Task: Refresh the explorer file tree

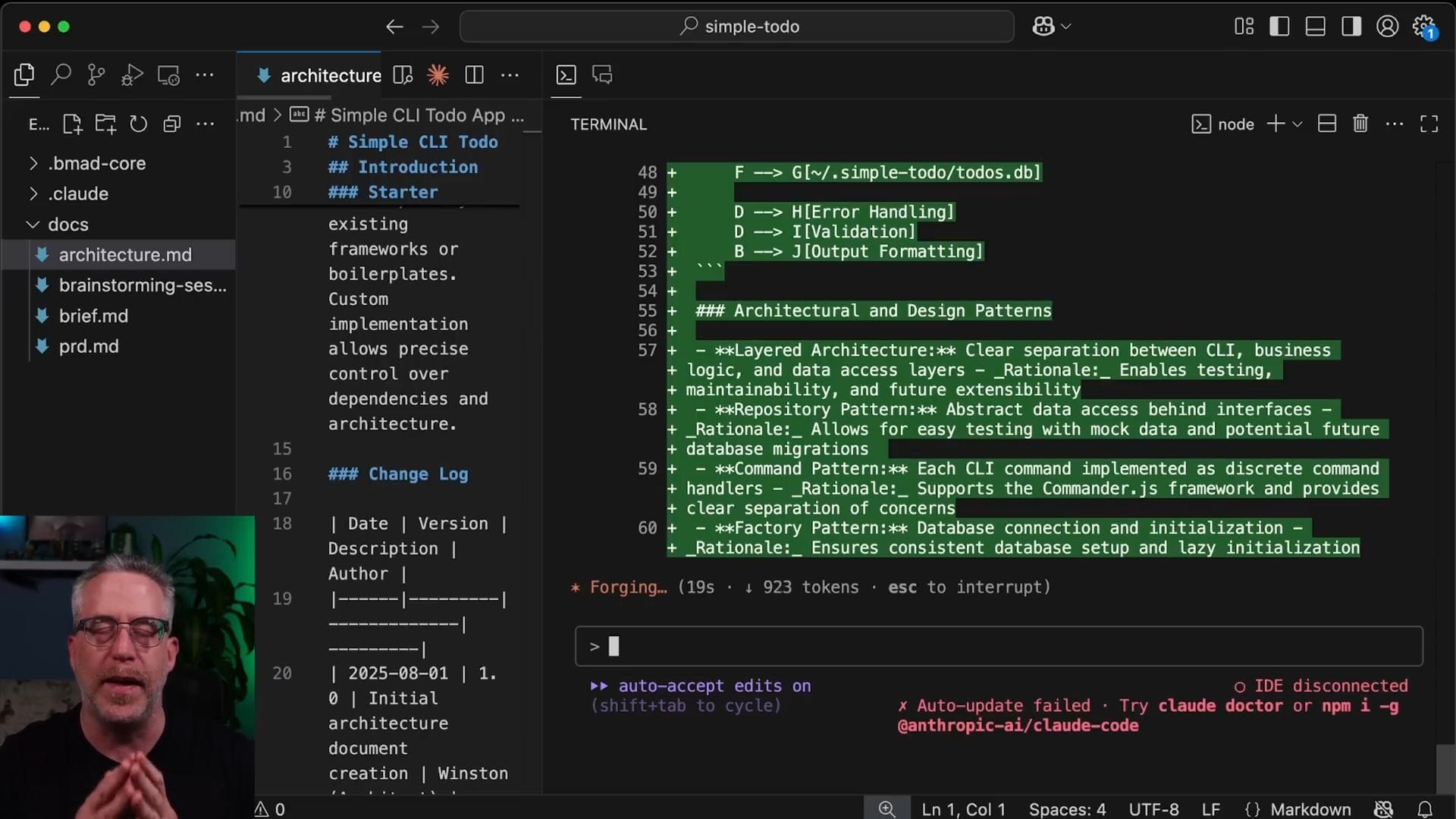Action: click(138, 124)
